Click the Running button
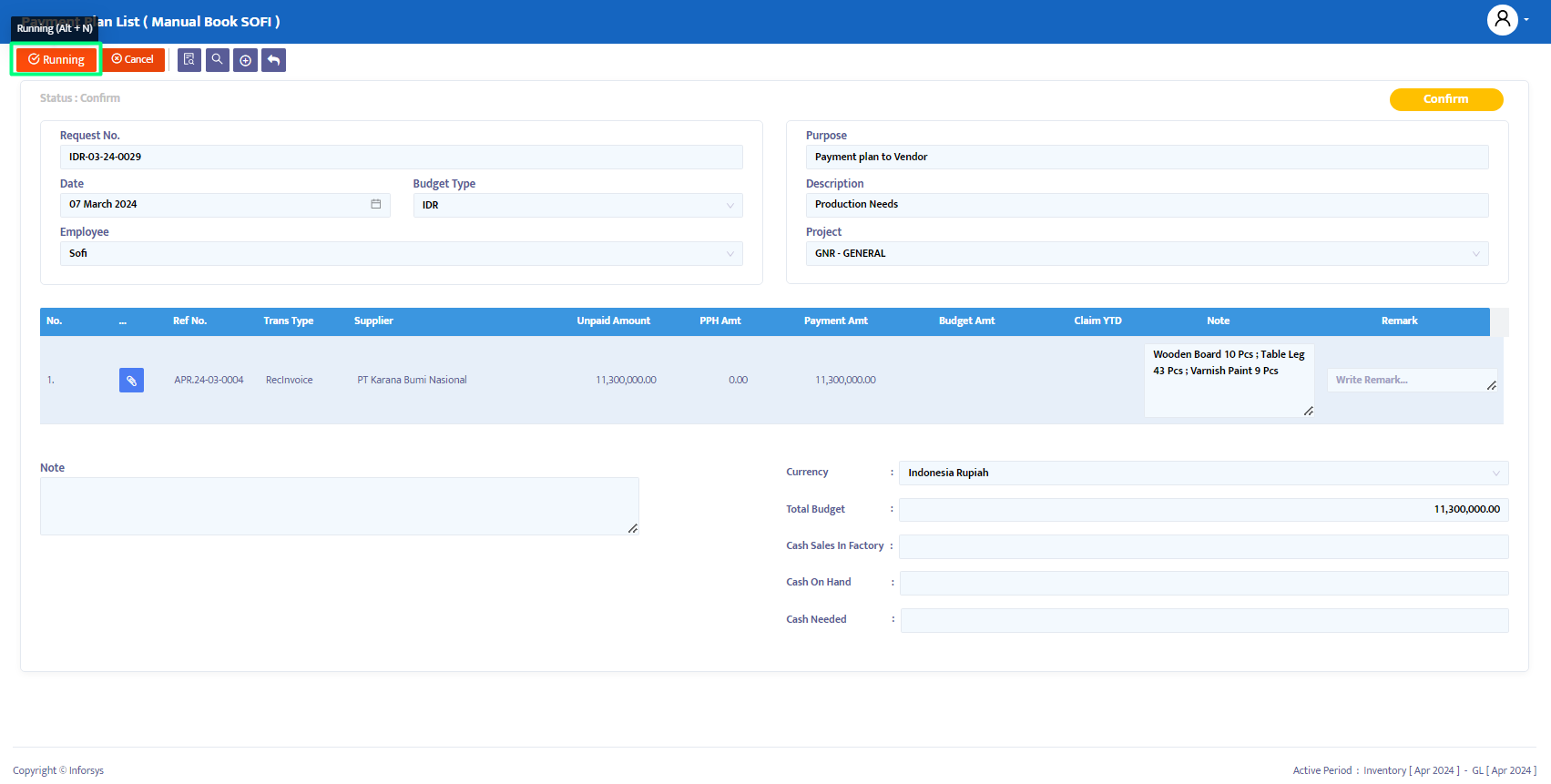 [x=56, y=60]
